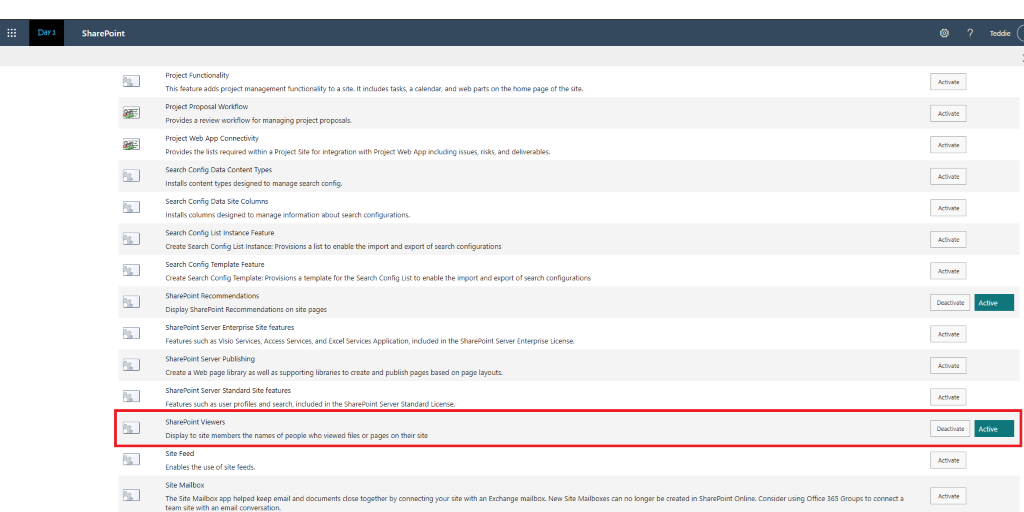
Task: Select the 'Site Feed' title text
Action: point(180,453)
